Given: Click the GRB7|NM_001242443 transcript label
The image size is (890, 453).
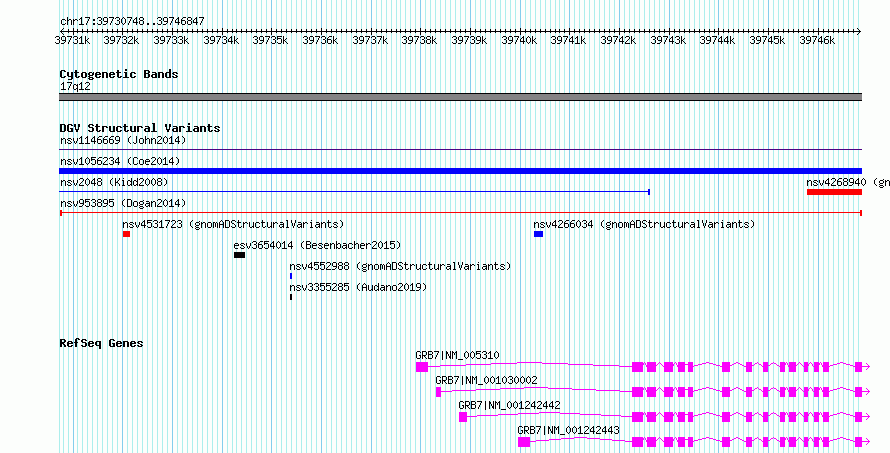Looking at the screenshot, I should pos(568,430).
